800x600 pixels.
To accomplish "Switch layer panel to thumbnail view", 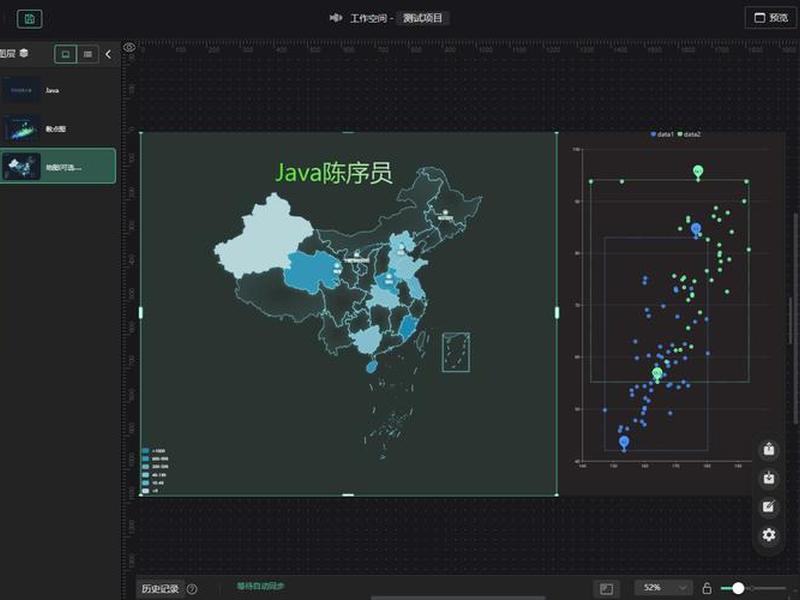I will coord(65,54).
